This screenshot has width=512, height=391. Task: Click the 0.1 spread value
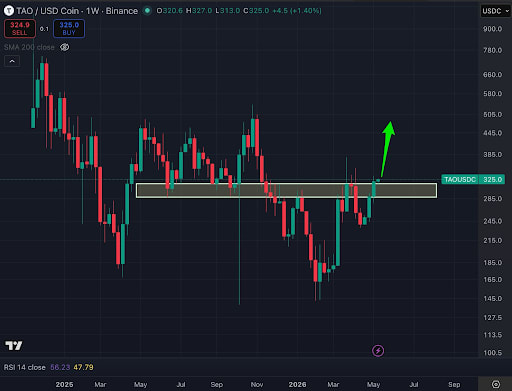44,29
